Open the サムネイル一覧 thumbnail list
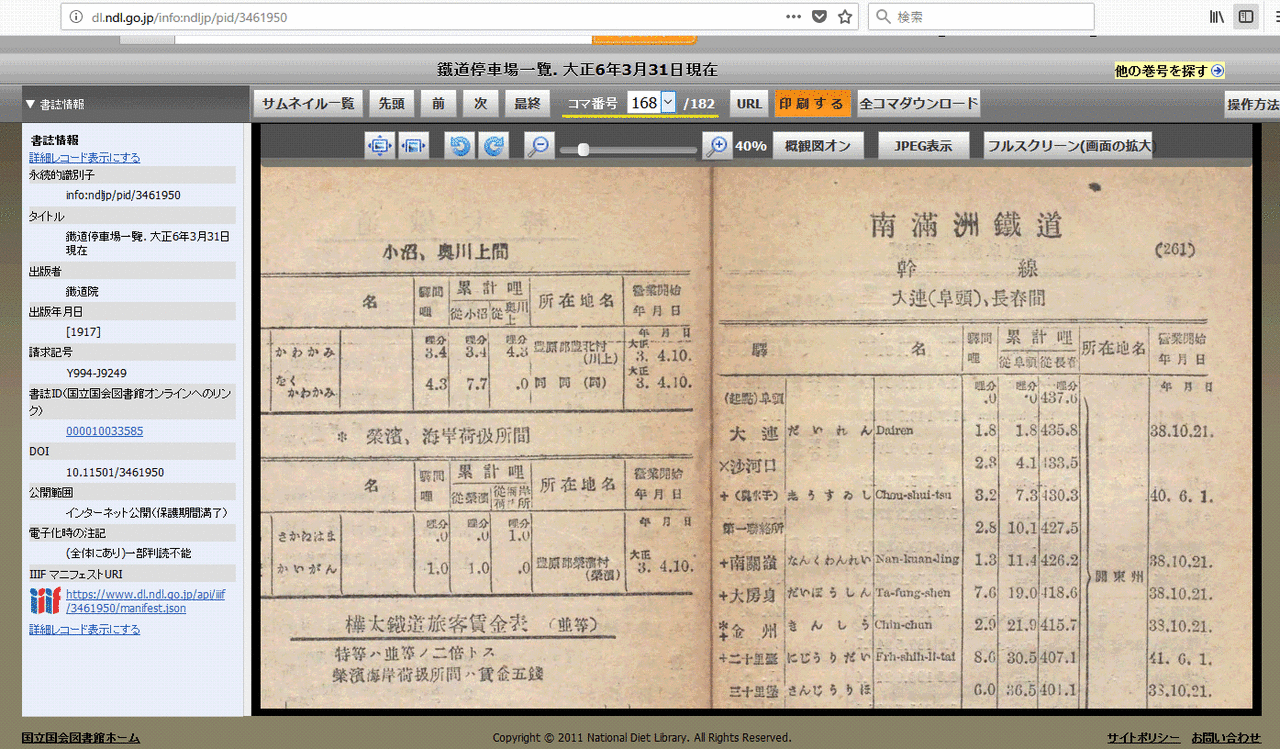The height and width of the screenshot is (749, 1280). point(309,103)
